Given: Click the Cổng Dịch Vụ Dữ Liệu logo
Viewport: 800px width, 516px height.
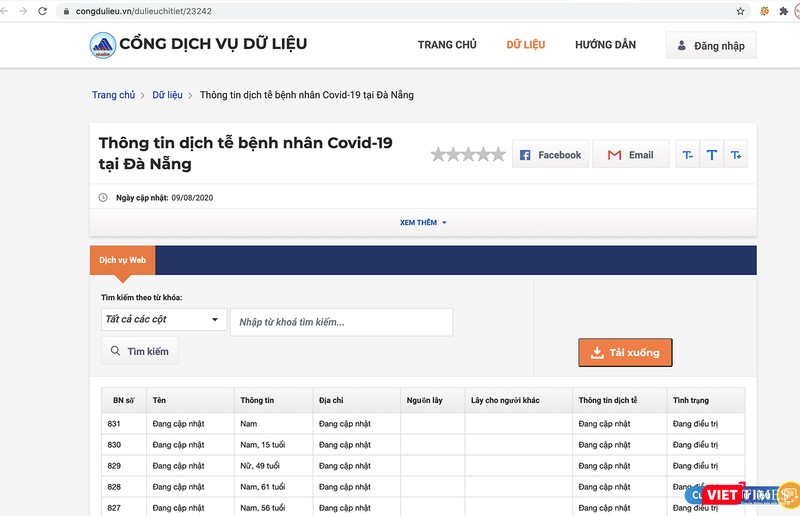Looking at the screenshot, I should [x=102, y=45].
